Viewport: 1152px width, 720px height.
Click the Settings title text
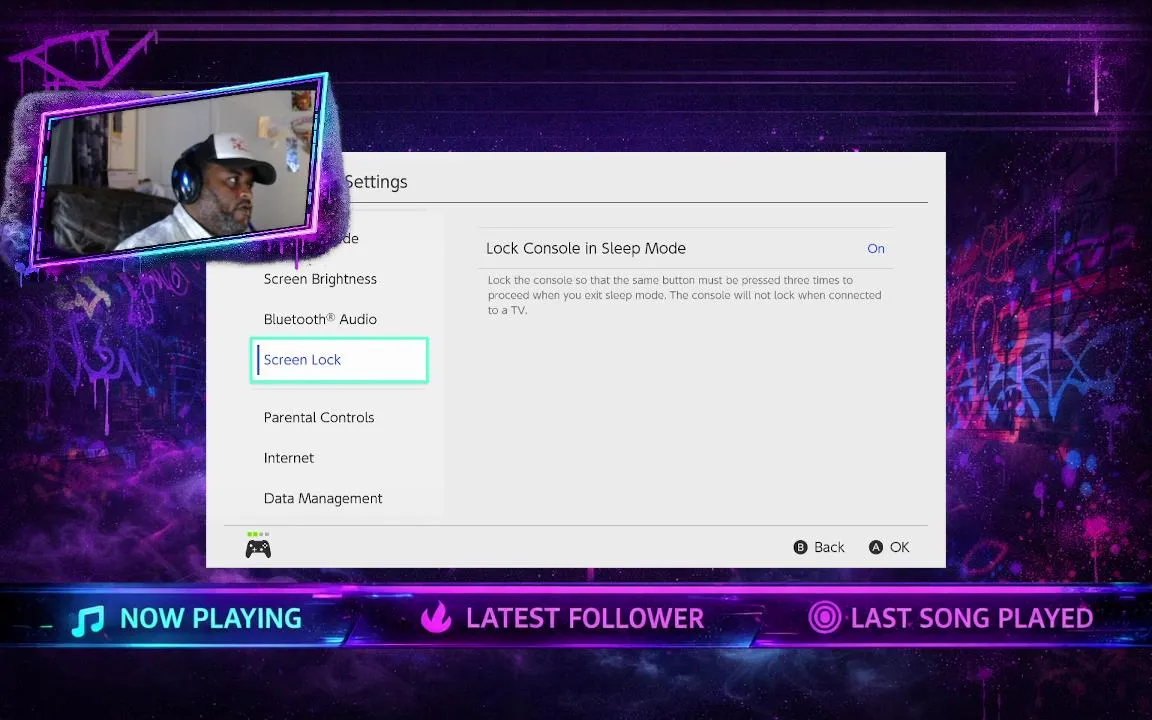click(x=375, y=181)
